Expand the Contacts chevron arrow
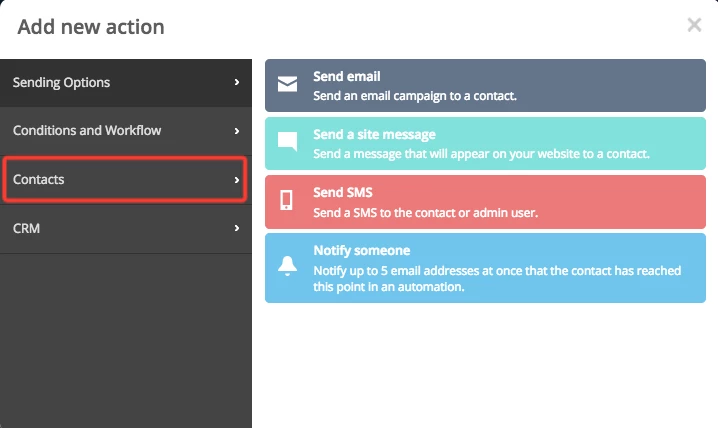This screenshot has width=718, height=428. [x=237, y=180]
